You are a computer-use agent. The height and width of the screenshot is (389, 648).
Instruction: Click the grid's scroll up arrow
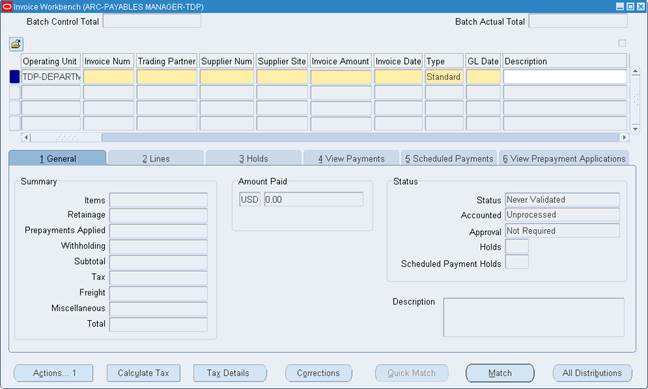[x=635, y=72]
